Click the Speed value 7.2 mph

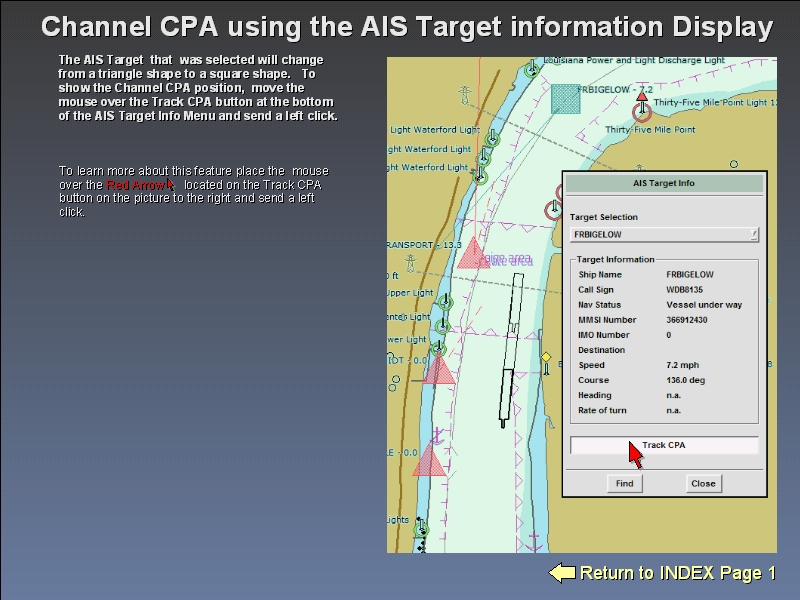tap(683, 365)
